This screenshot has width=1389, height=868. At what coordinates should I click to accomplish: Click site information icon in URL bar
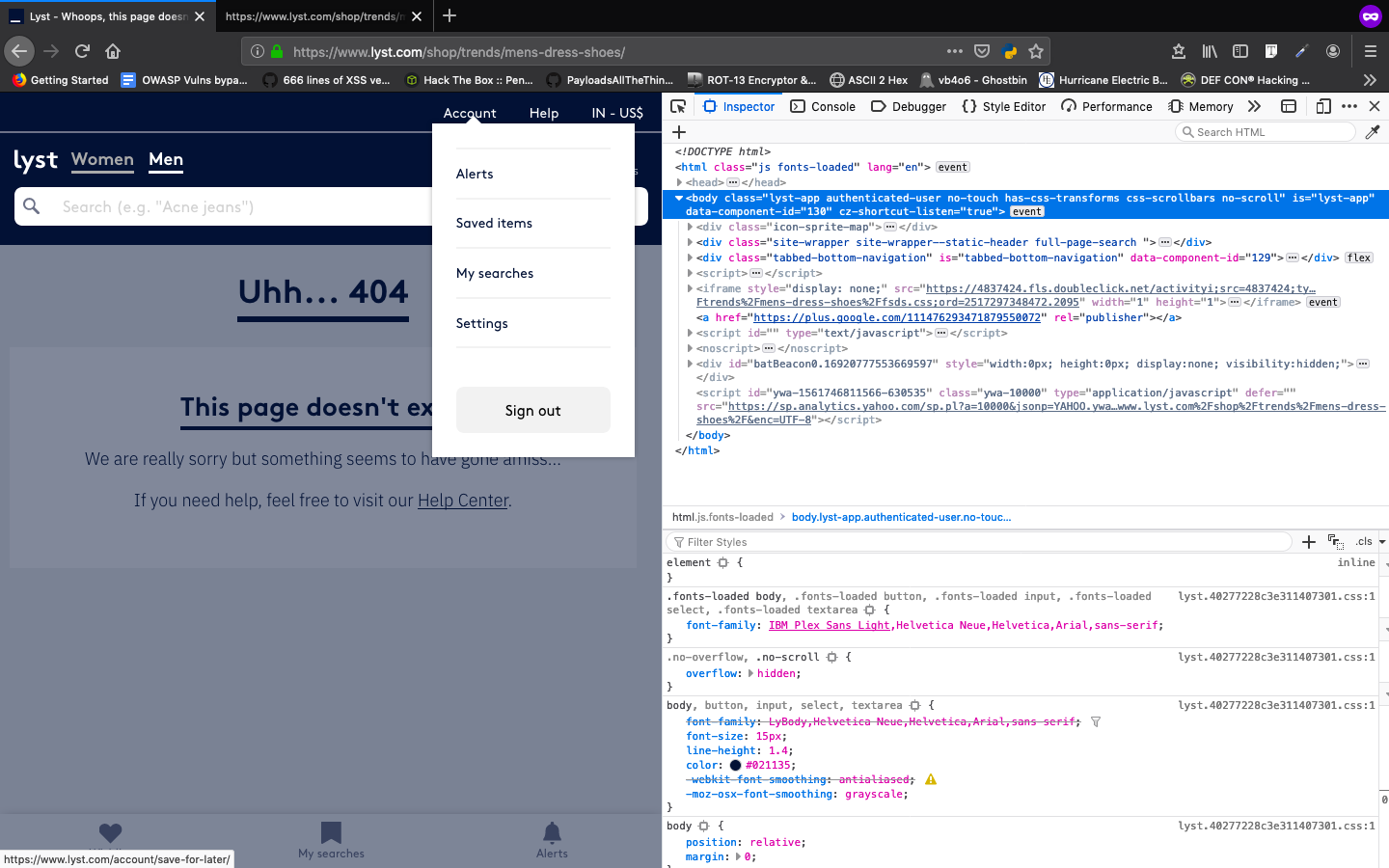pos(258,51)
